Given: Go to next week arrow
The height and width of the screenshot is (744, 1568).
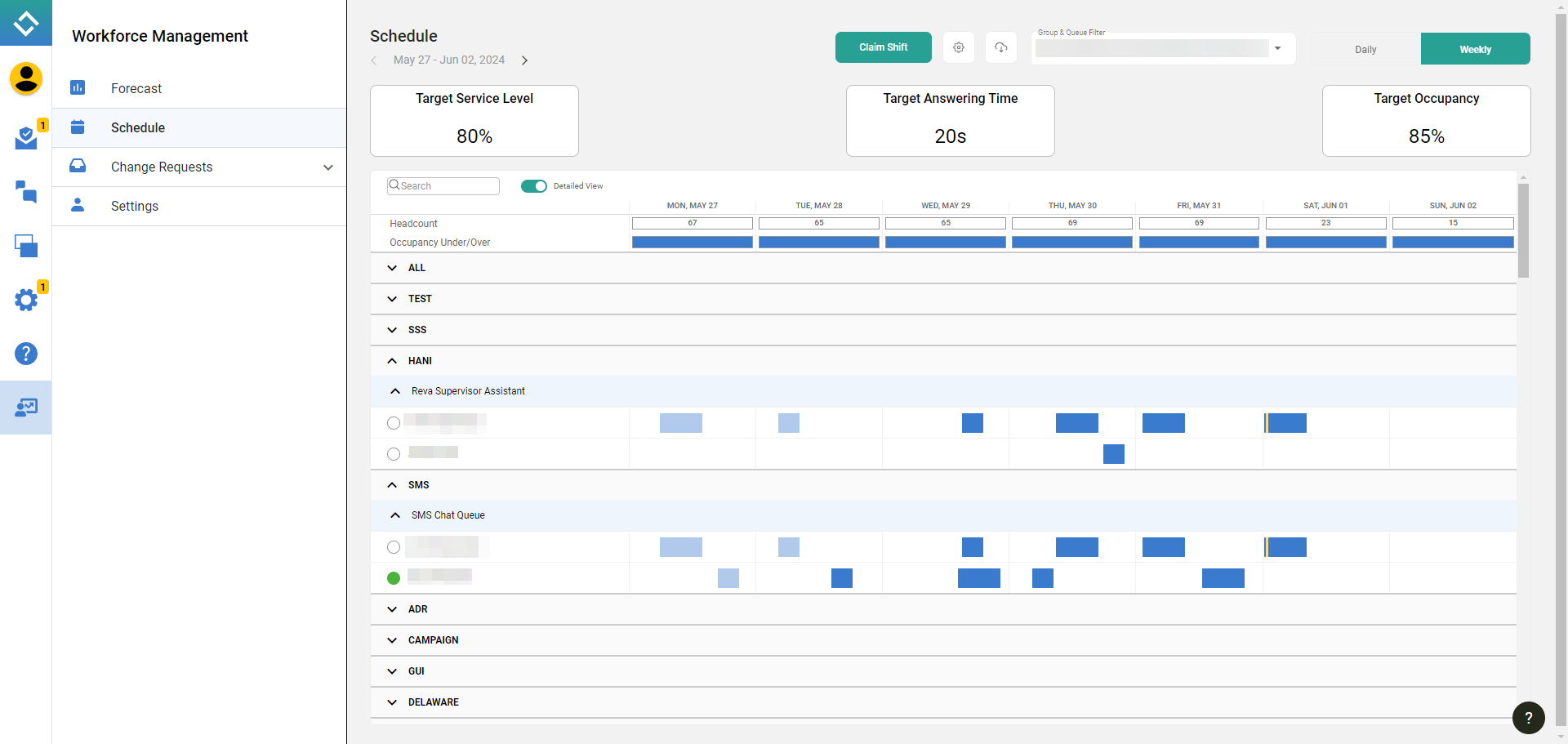Looking at the screenshot, I should click(524, 60).
